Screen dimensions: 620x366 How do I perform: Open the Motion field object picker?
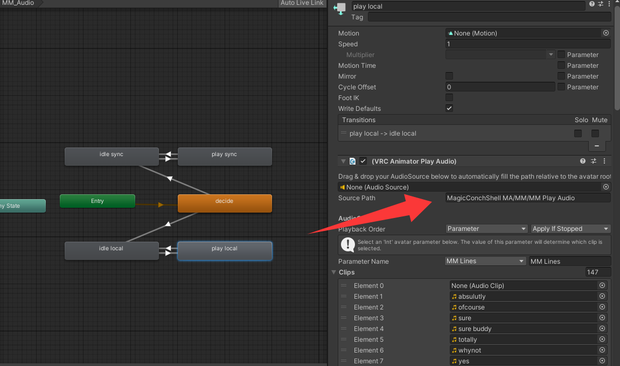coord(605,33)
